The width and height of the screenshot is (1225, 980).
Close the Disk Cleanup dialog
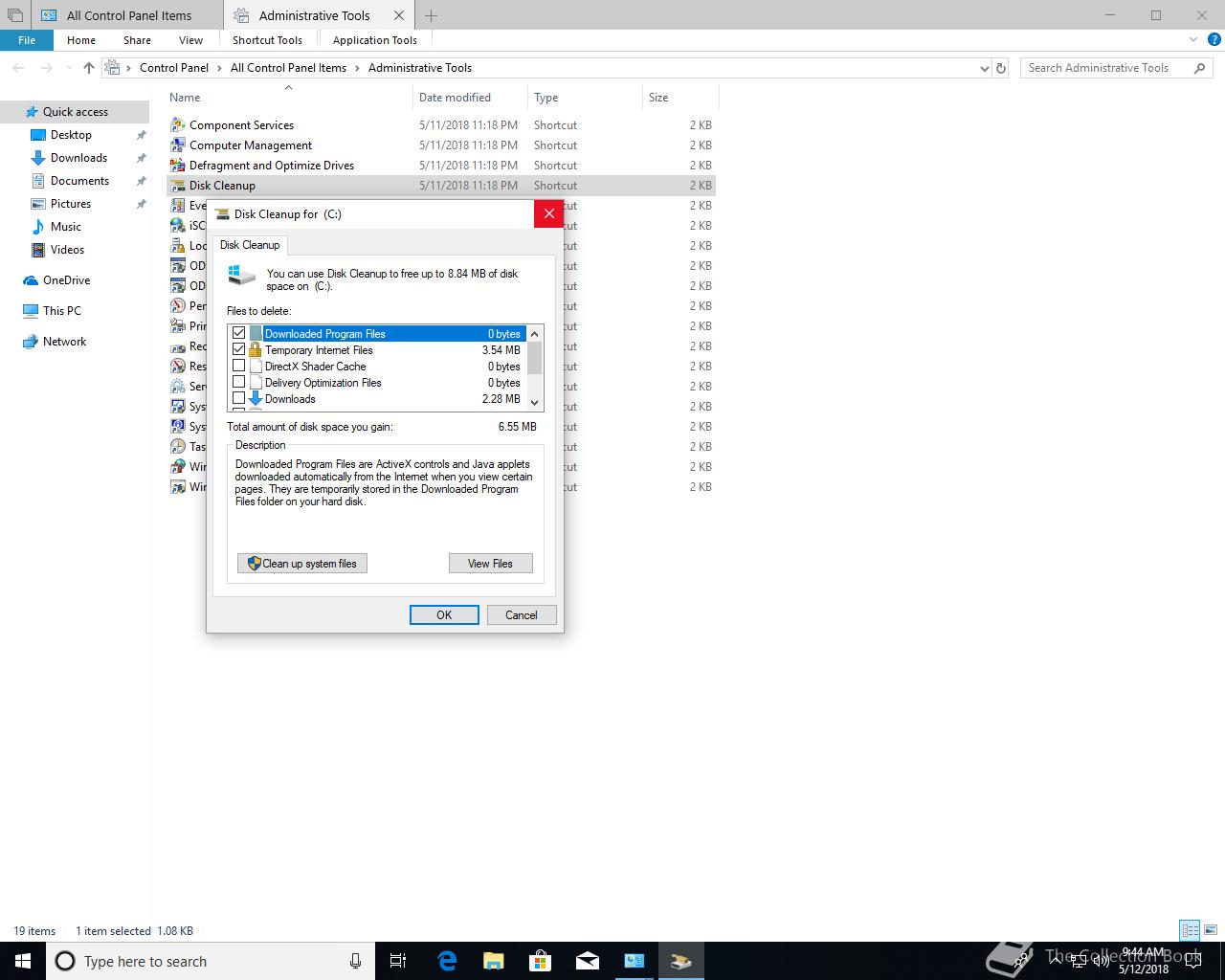click(x=548, y=213)
